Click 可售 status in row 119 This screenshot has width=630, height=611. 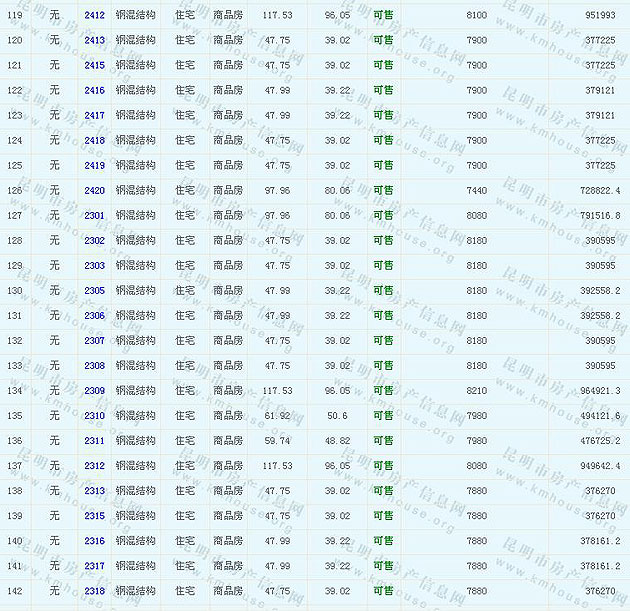pos(383,16)
